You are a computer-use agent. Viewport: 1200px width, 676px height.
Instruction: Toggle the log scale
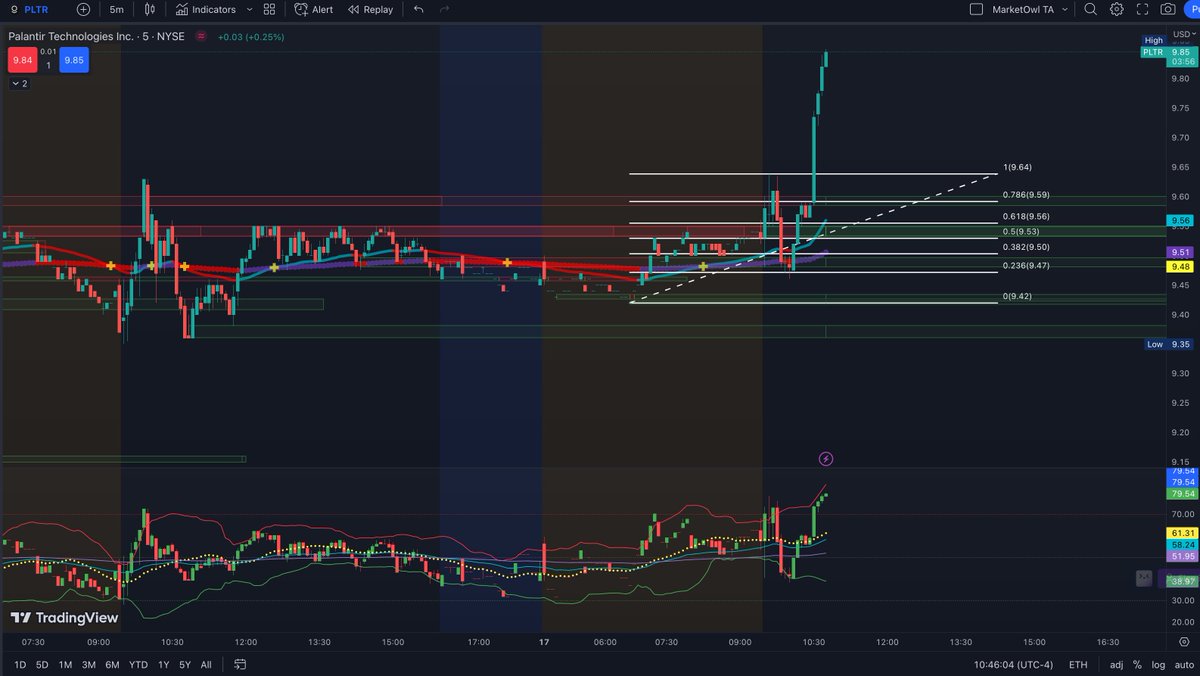tap(1157, 665)
